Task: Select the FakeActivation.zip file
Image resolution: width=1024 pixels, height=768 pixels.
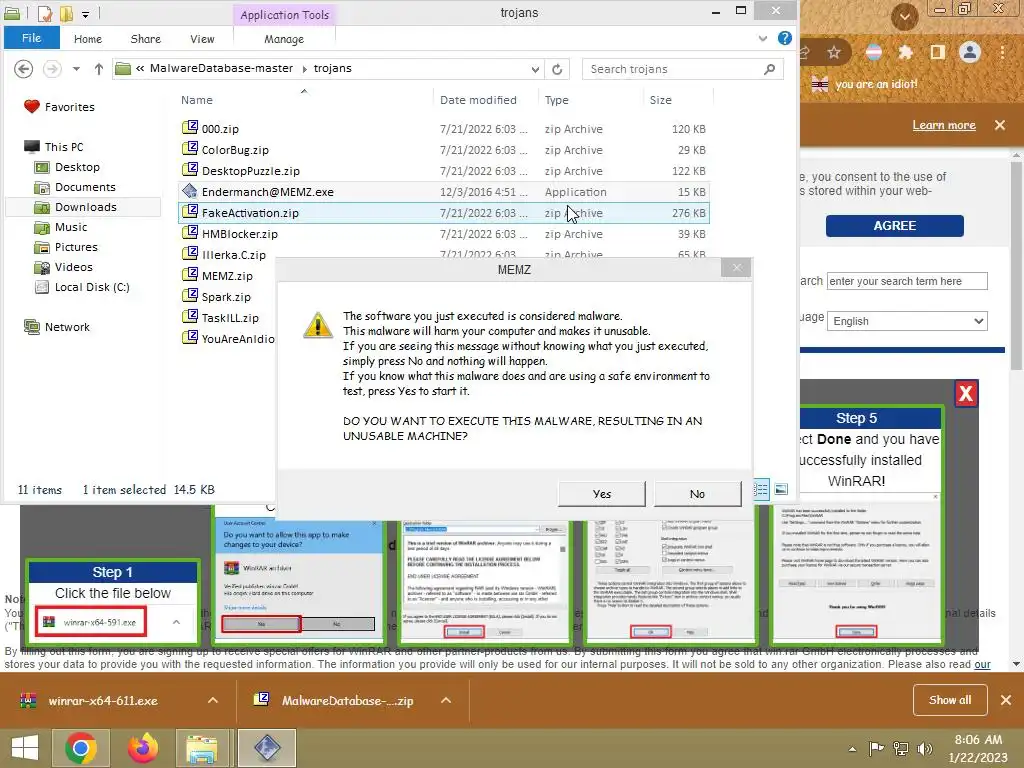Action: coord(249,213)
